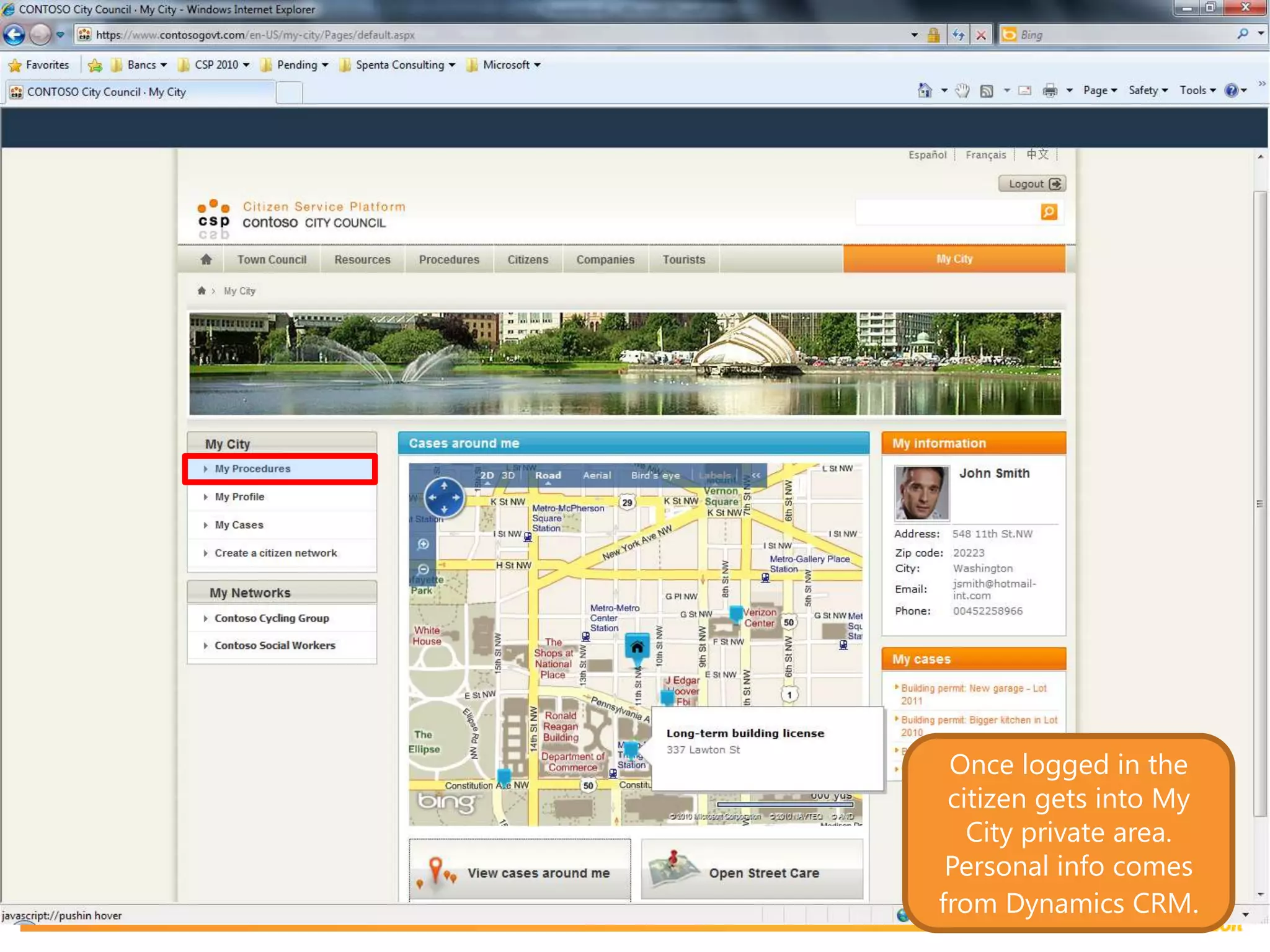Open the CSP 2010 favorites folder dropdown
Image resolution: width=1270 pixels, height=952 pixels.
click(214, 65)
